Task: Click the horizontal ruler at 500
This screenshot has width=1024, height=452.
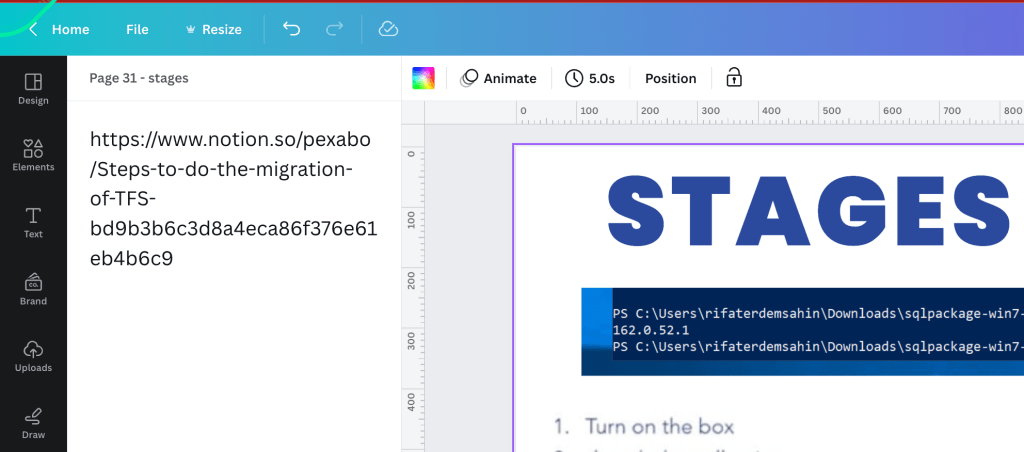Action: click(831, 112)
